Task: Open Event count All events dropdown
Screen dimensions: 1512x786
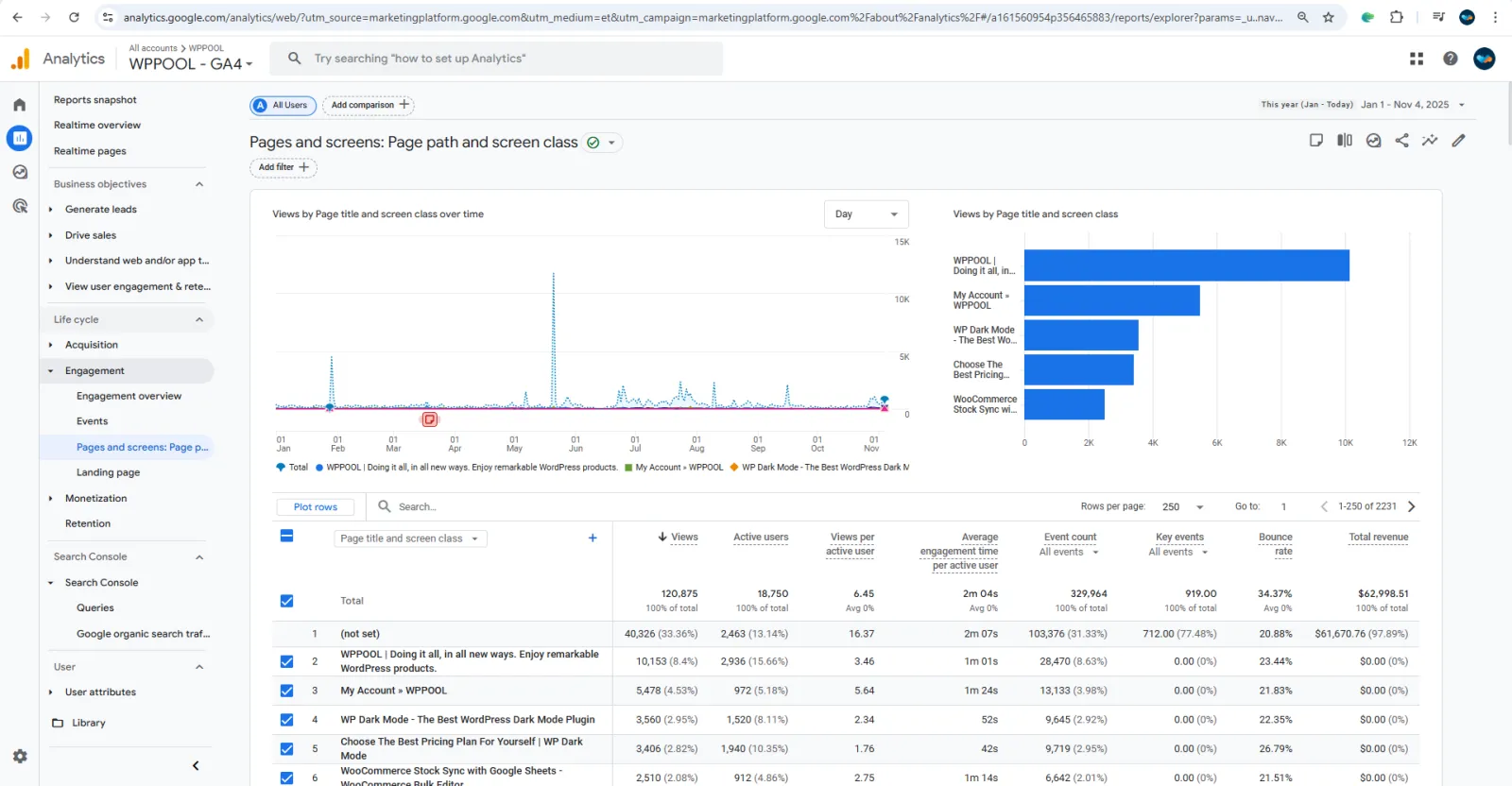Action: (1069, 552)
